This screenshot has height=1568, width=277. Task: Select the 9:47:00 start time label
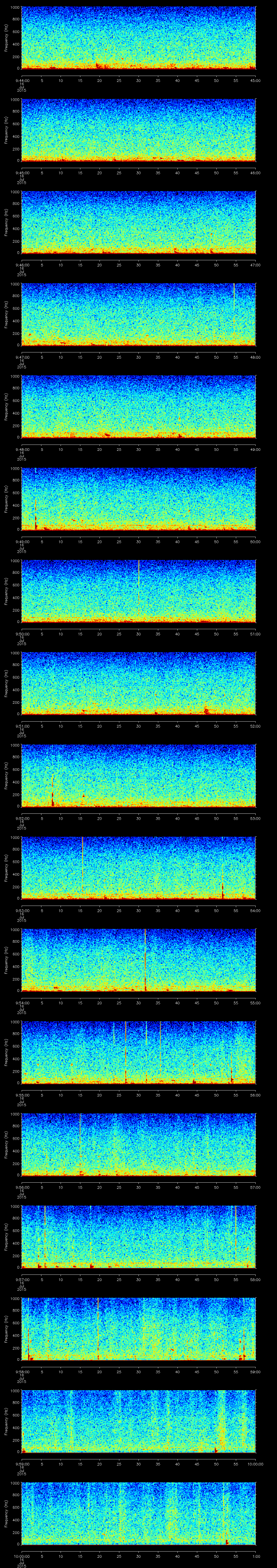(x=22, y=357)
